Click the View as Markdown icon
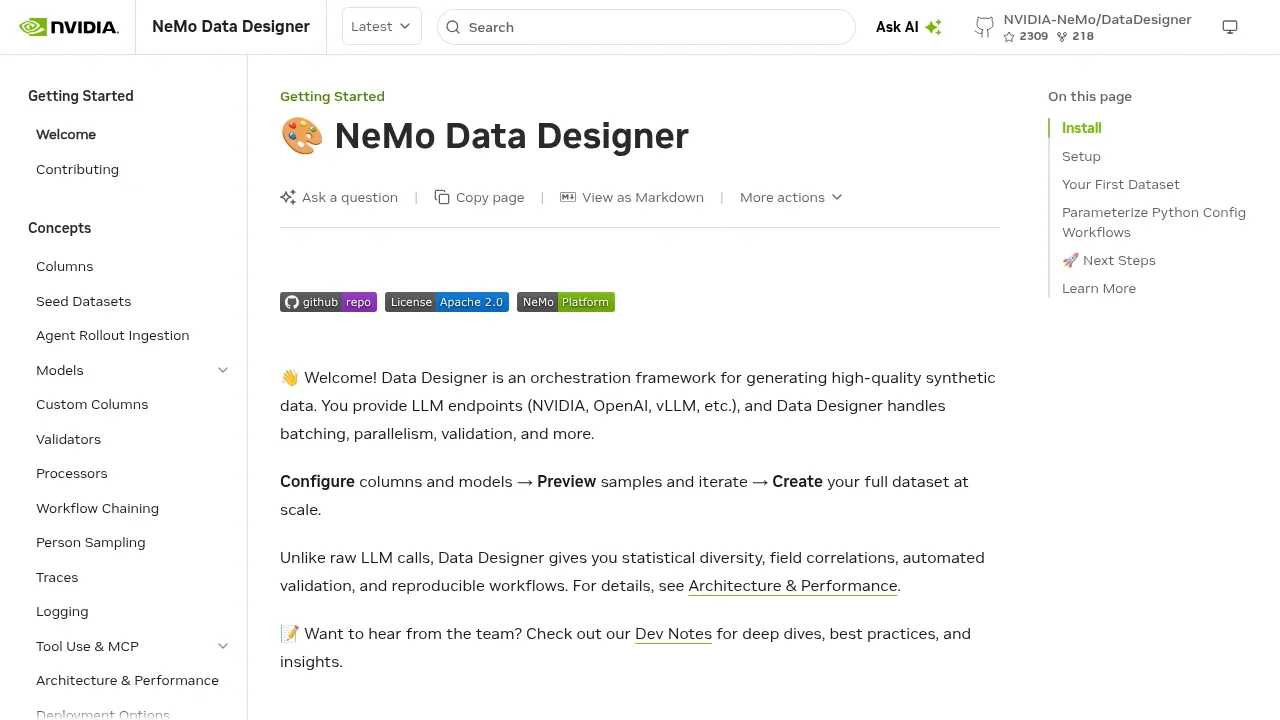The image size is (1280, 720). pyautogui.click(x=568, y=197)
